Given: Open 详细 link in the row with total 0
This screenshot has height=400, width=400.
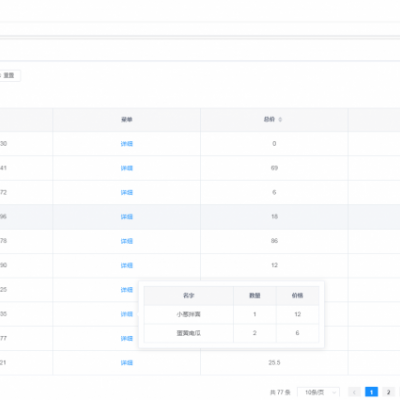Looking at the screenshot, I should click(127, 144).
